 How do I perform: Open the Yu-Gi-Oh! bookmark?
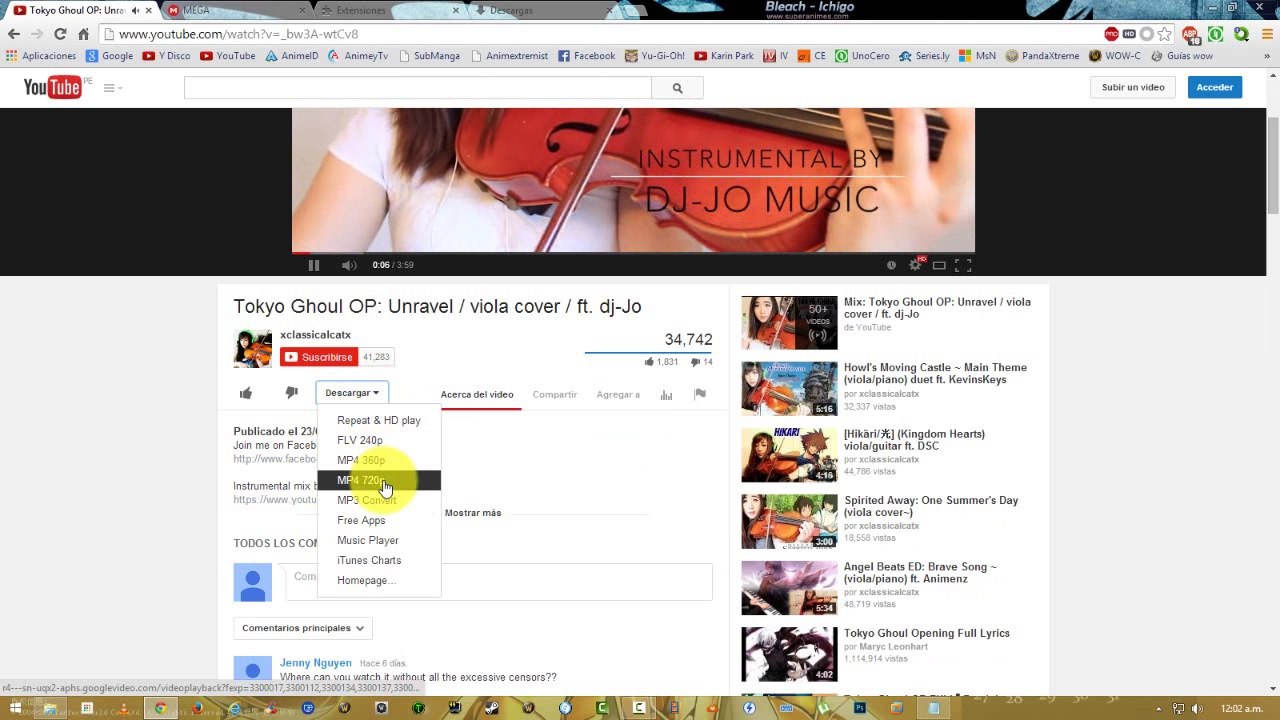pyautogui.click(x=655, y=56)
